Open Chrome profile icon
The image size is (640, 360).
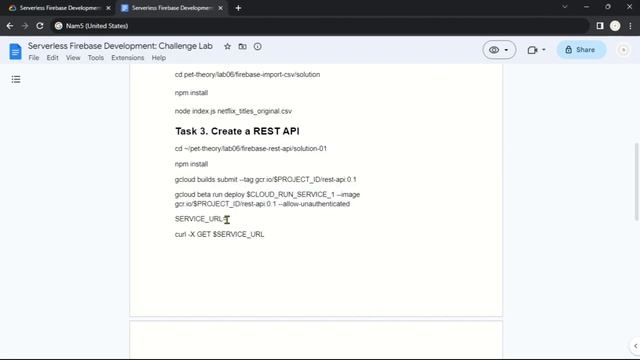615,26
